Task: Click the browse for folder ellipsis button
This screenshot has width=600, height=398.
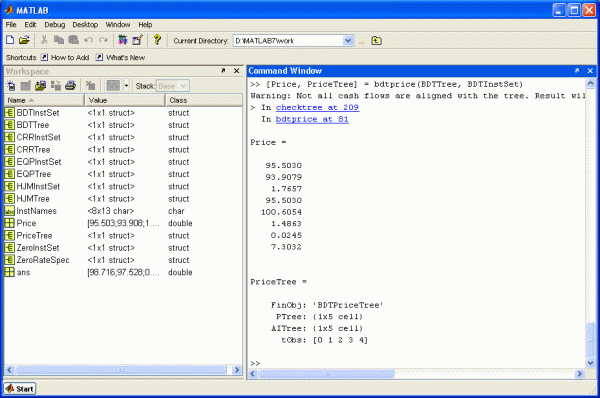Action: [x=361, y=41]
